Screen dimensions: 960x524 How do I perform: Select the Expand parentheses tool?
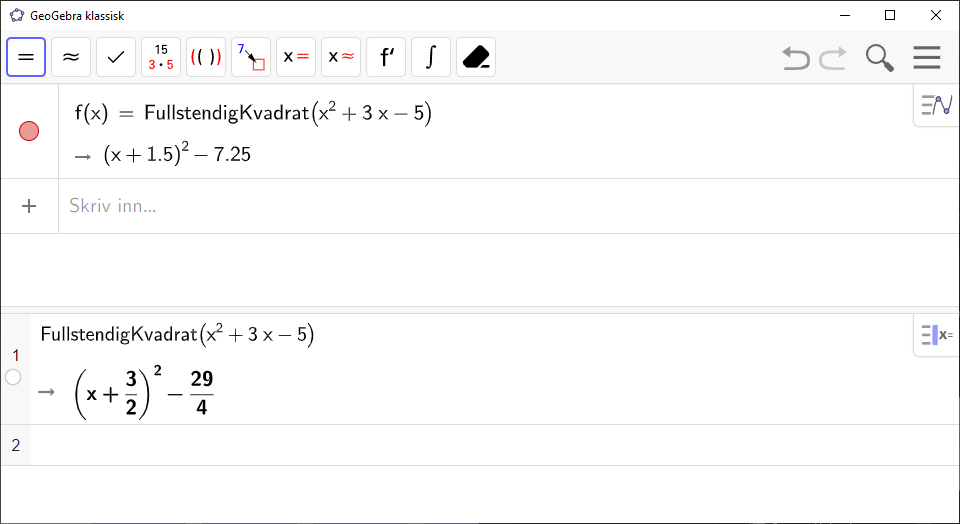(206, 57)
